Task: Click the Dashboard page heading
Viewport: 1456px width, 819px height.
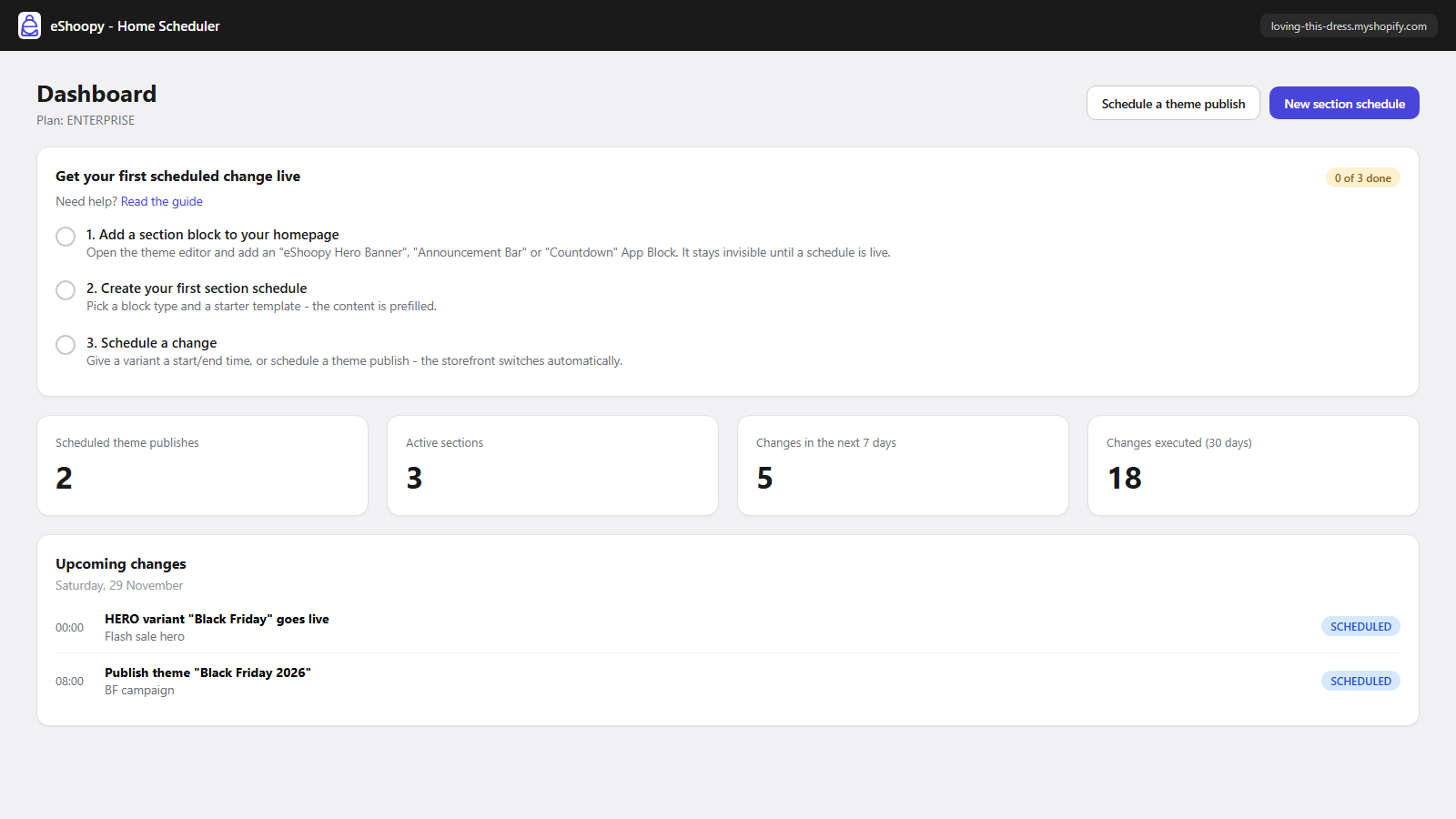Action: click(x=96, y=94)
